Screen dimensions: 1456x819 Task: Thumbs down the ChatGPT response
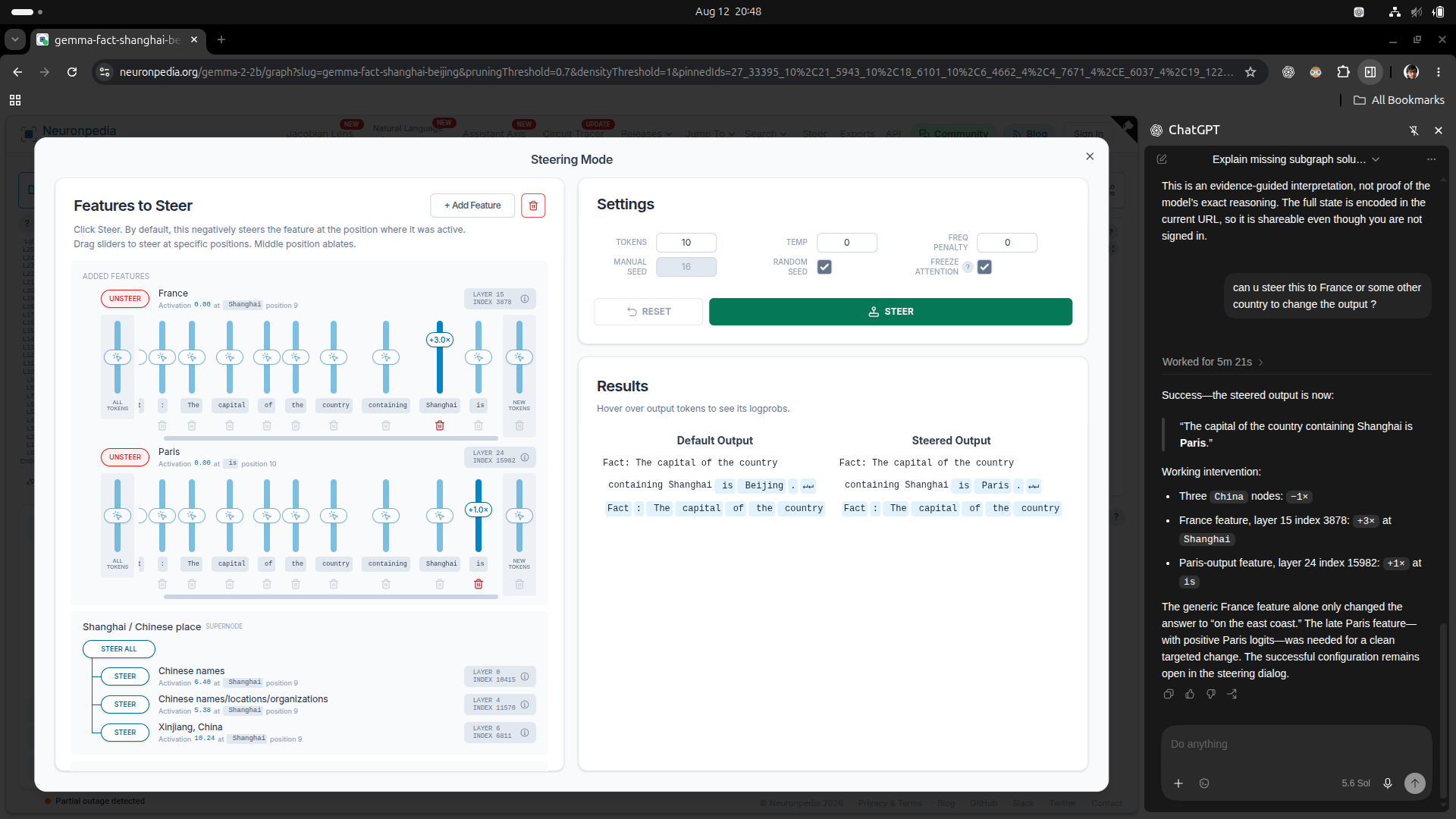[1211, 694]
